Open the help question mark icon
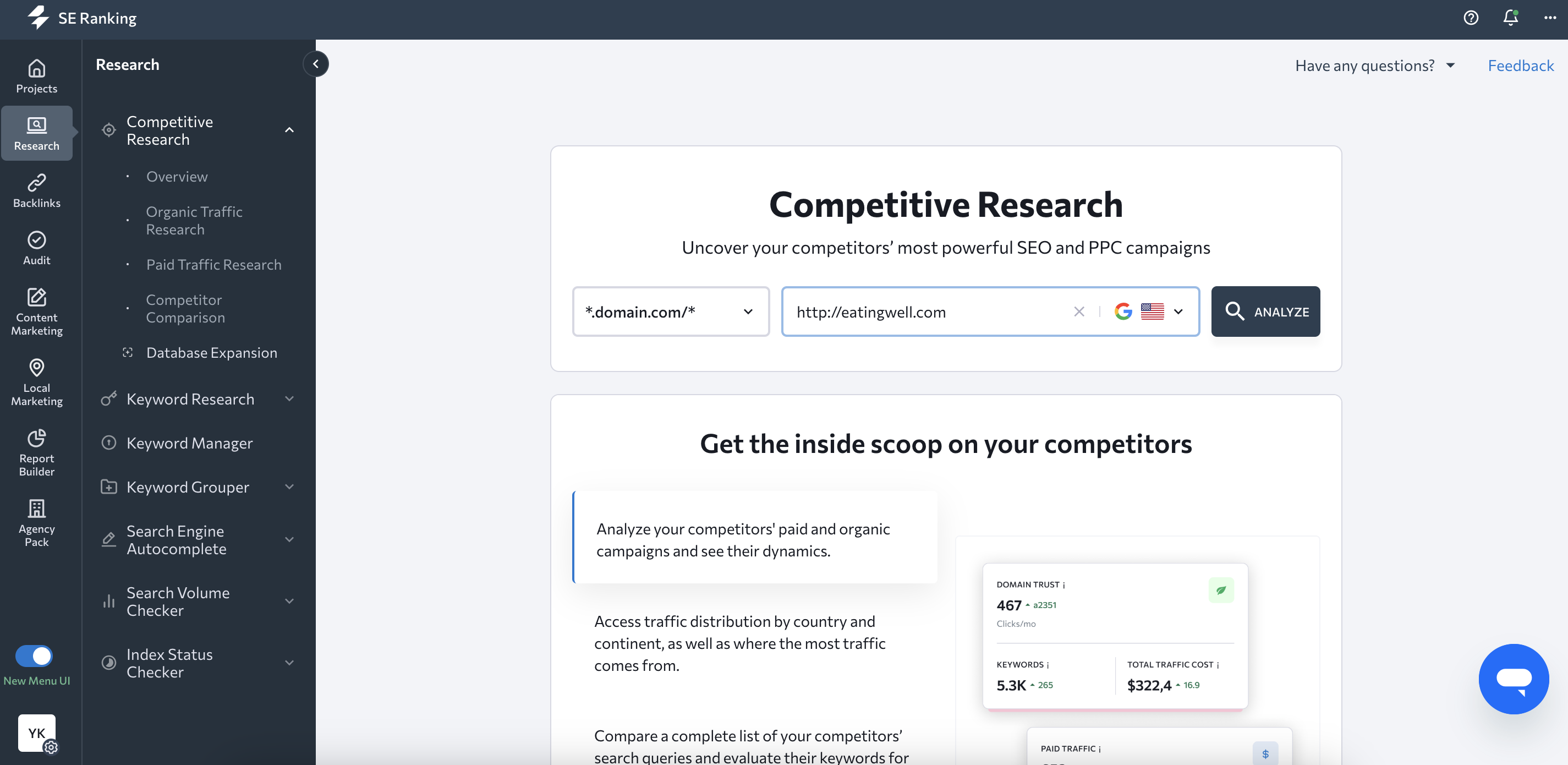 [x=1471, y=18]
